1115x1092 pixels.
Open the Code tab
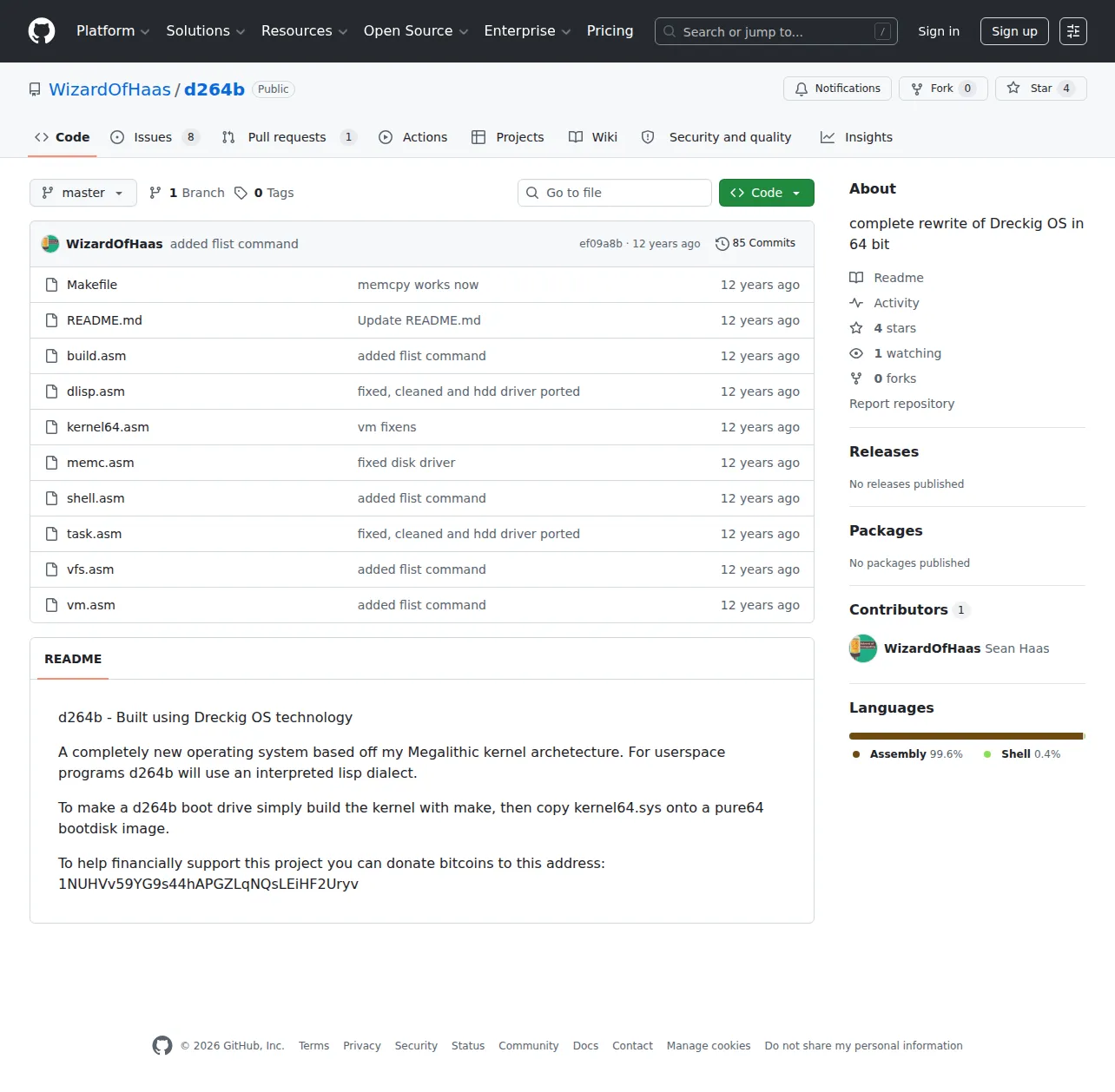pos(63,137)
